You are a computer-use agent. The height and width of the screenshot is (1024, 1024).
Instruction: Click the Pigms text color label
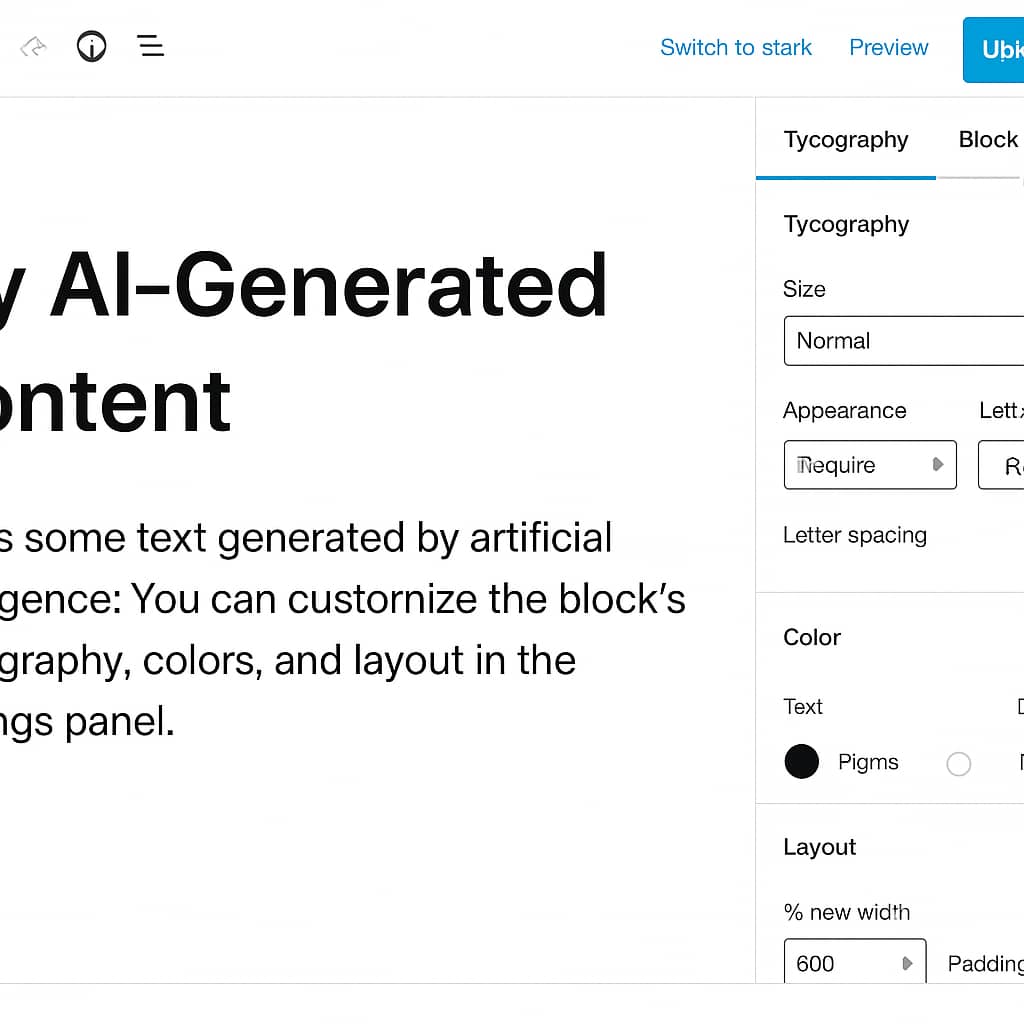point(868,762)
